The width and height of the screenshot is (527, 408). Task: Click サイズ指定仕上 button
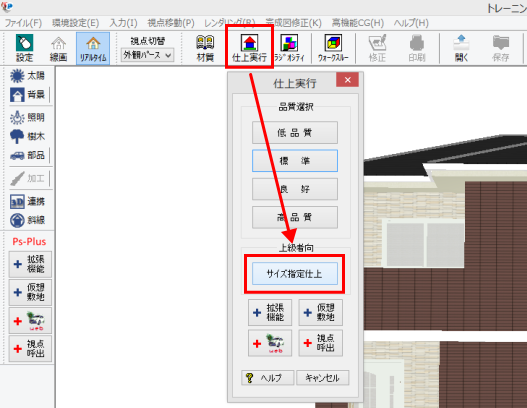[295, 274]
